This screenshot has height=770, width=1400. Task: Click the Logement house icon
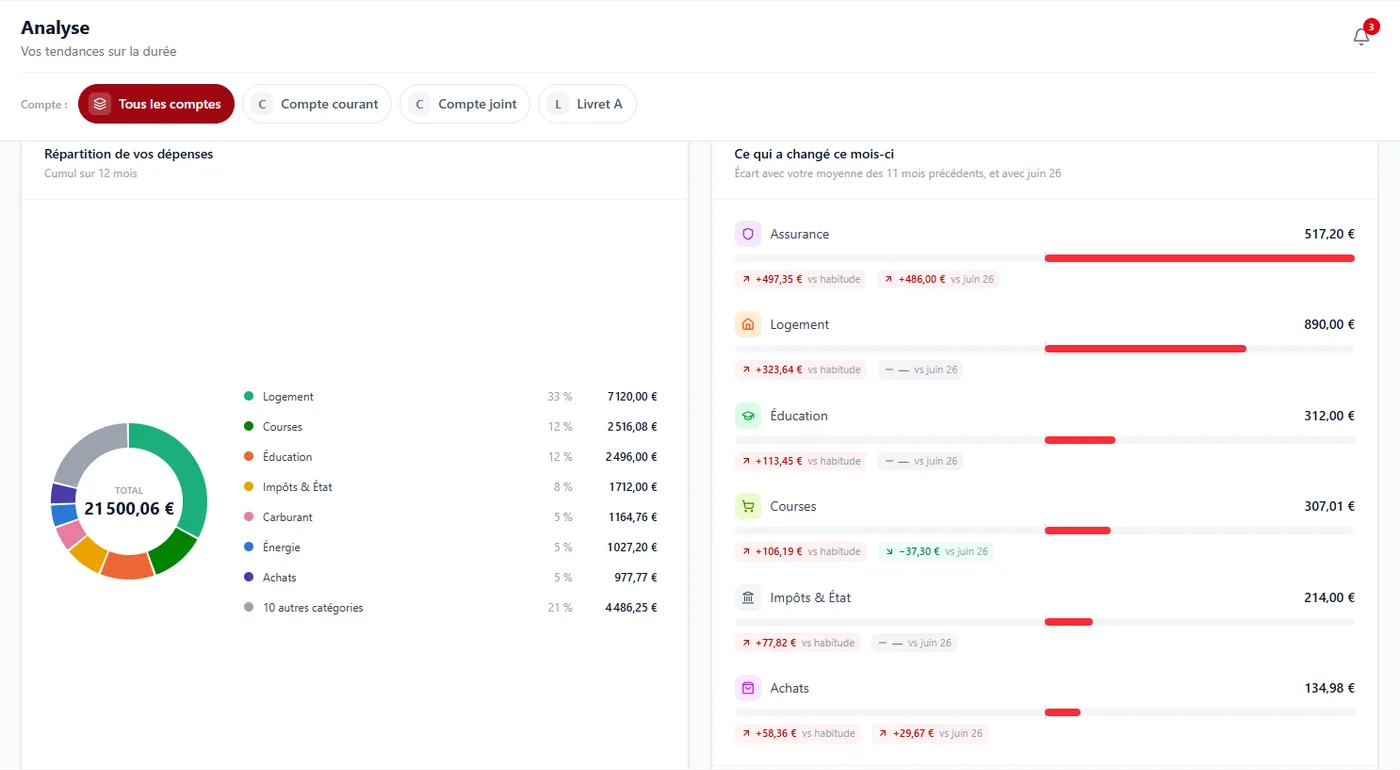[x=748, y=325]
